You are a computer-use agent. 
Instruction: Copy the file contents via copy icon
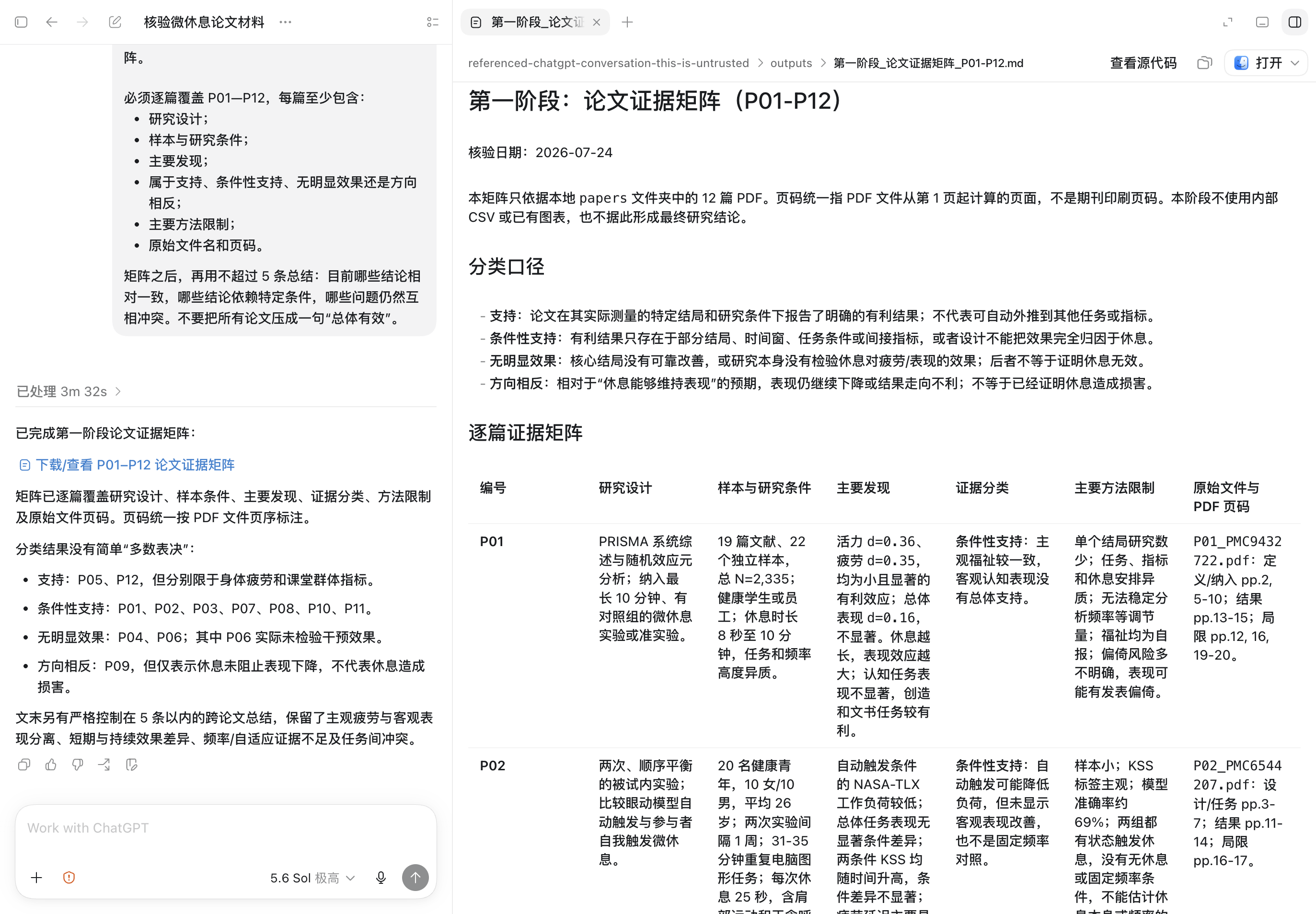pos(1205,63)
